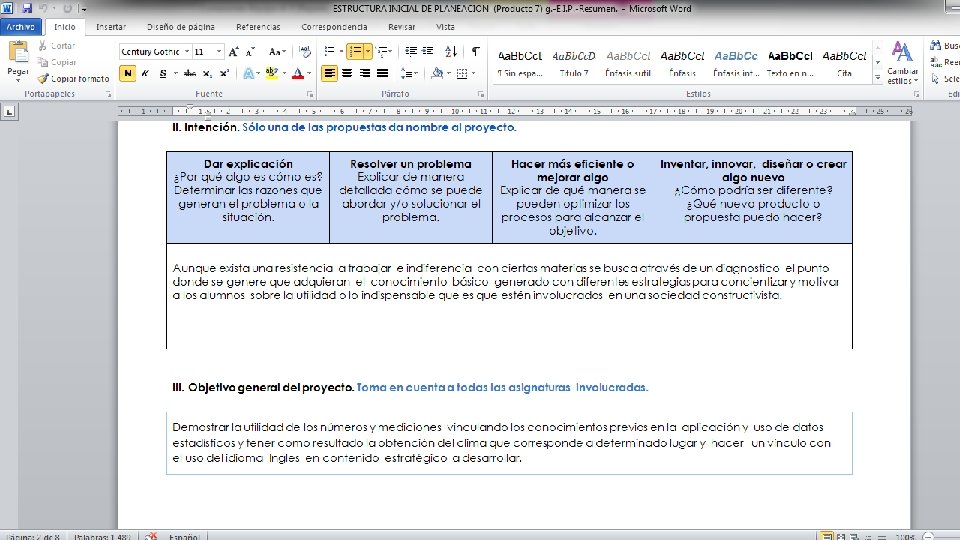
Task: Toggle the ruler tab selector box
Action: [9, 112]
